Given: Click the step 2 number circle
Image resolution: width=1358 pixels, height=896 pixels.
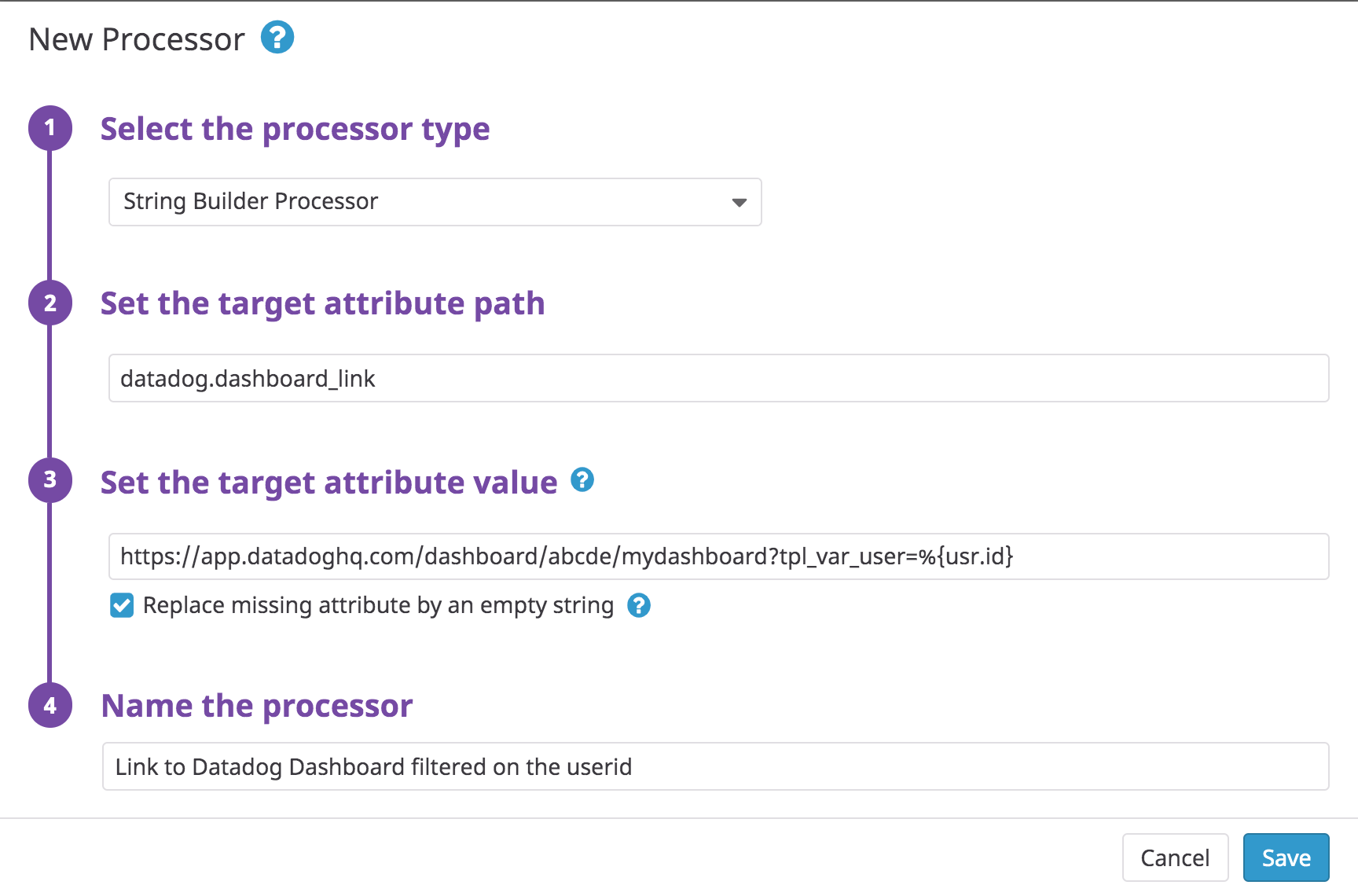Looking at the screenshot, I should [50, 303].
